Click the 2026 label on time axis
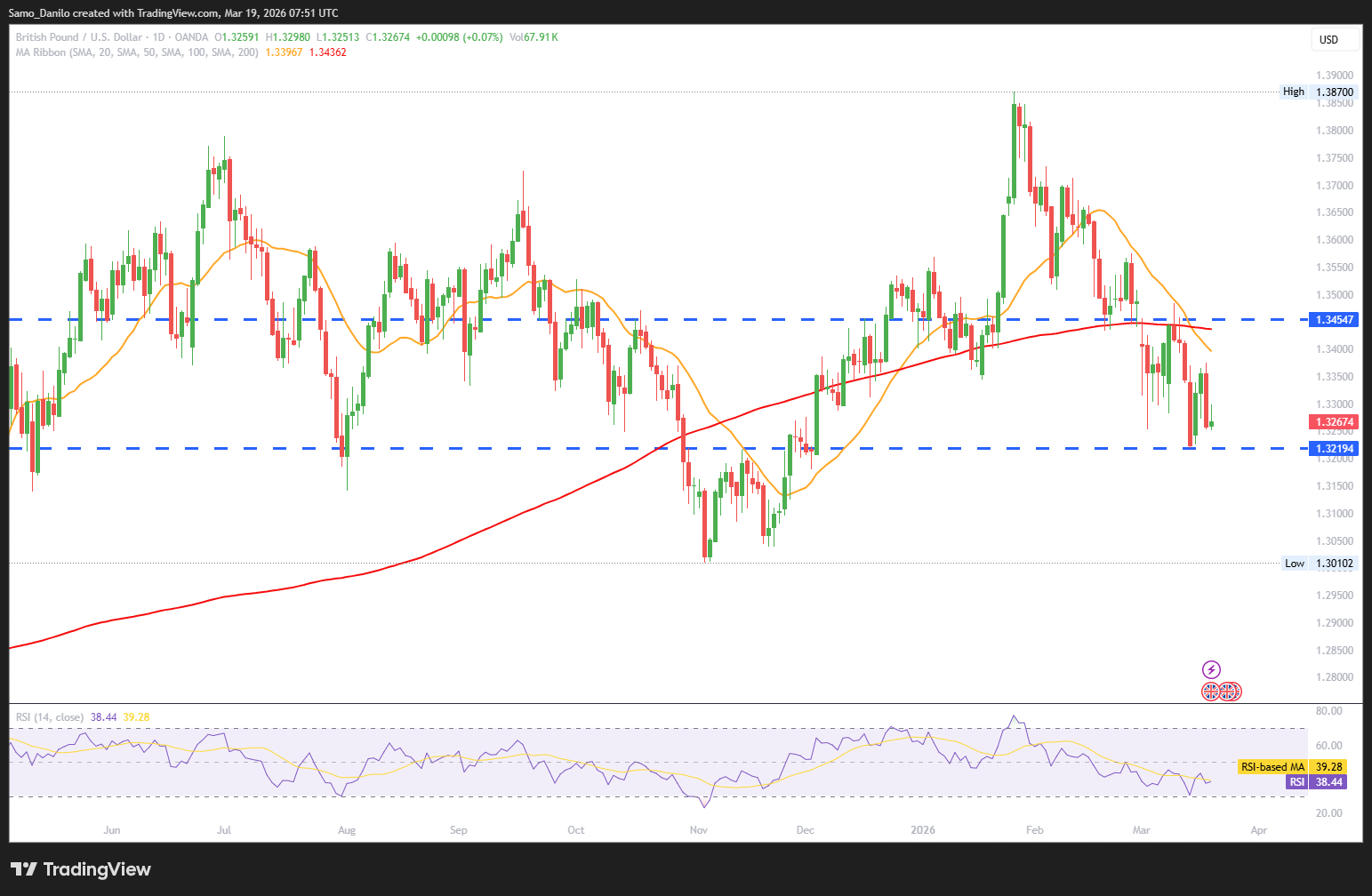Screen dimensions: 1372x896 coord(923,830)
